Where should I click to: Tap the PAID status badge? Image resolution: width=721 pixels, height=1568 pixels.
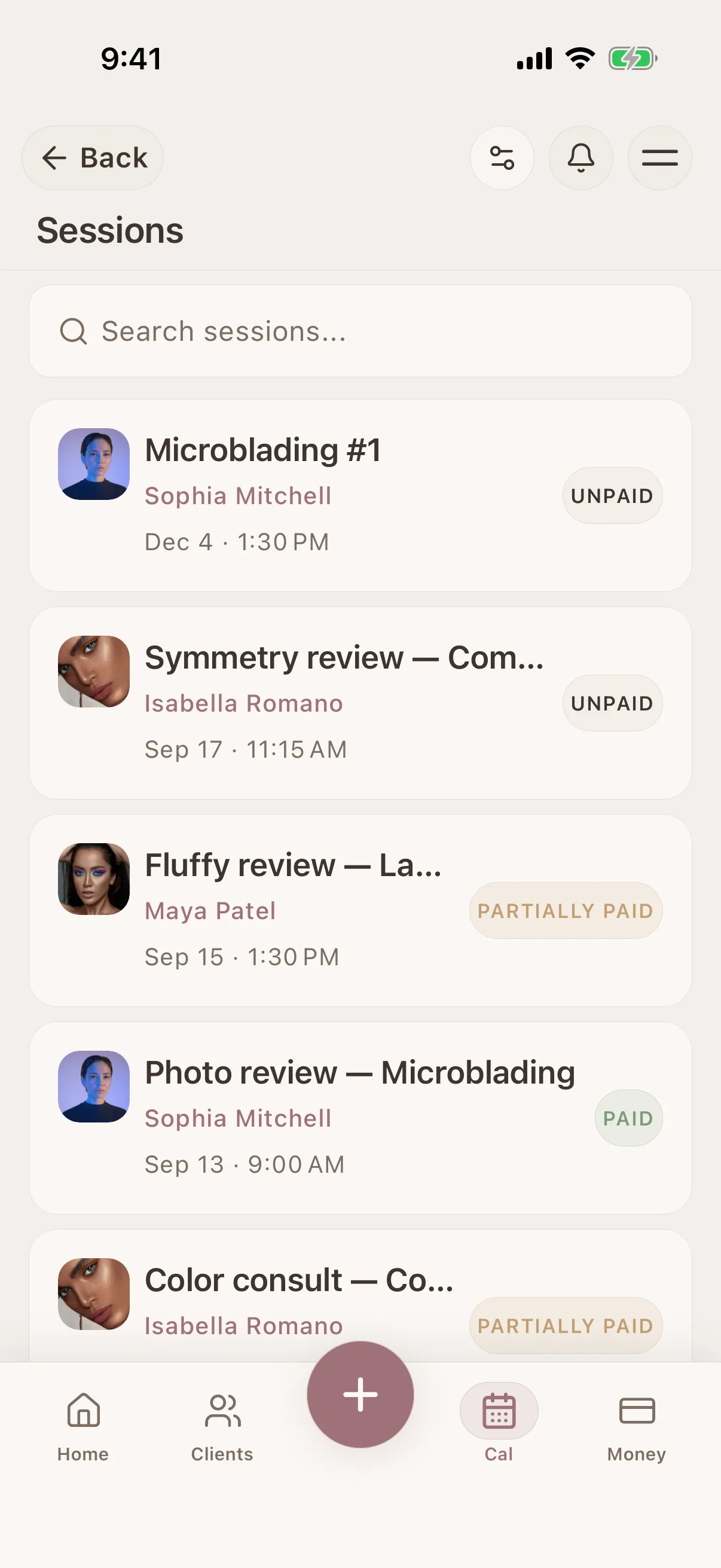point(628,1118)
